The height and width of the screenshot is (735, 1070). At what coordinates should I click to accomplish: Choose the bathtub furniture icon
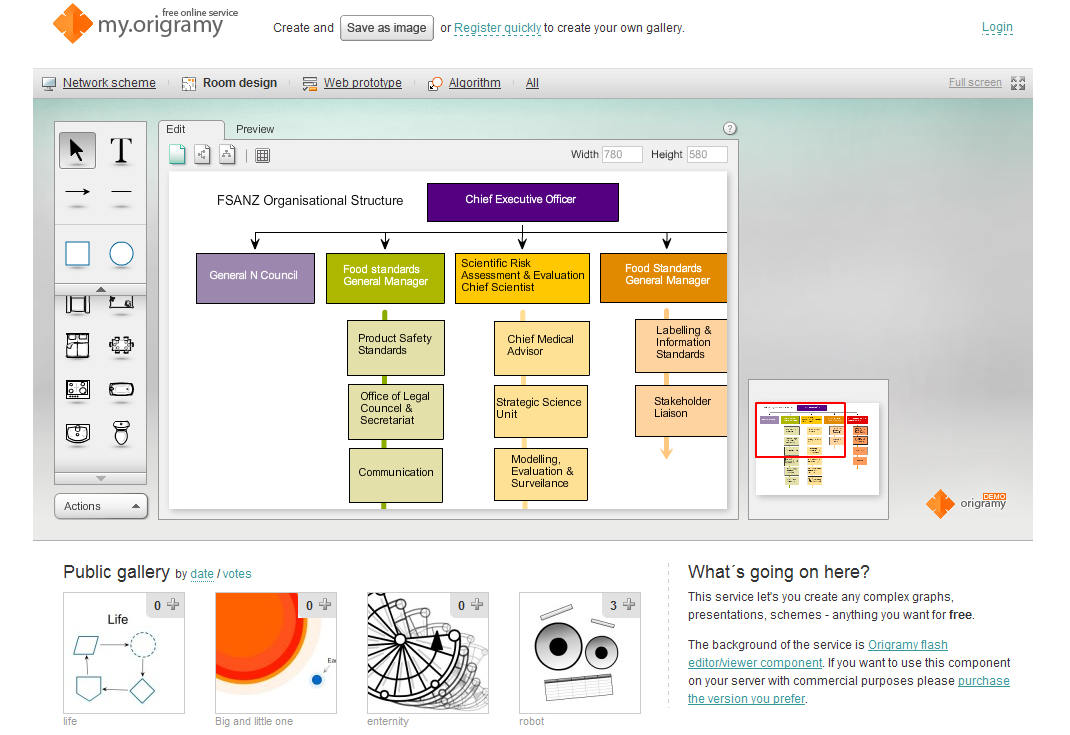coord(121,390)
